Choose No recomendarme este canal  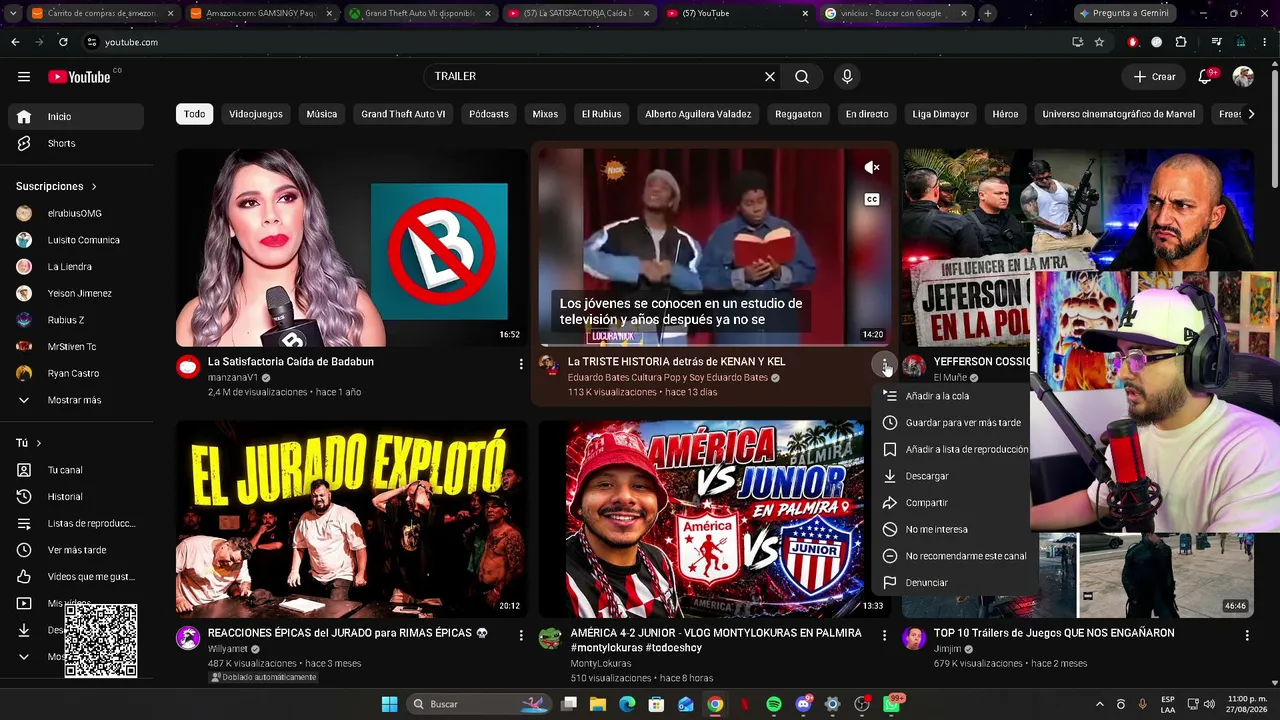951,556
